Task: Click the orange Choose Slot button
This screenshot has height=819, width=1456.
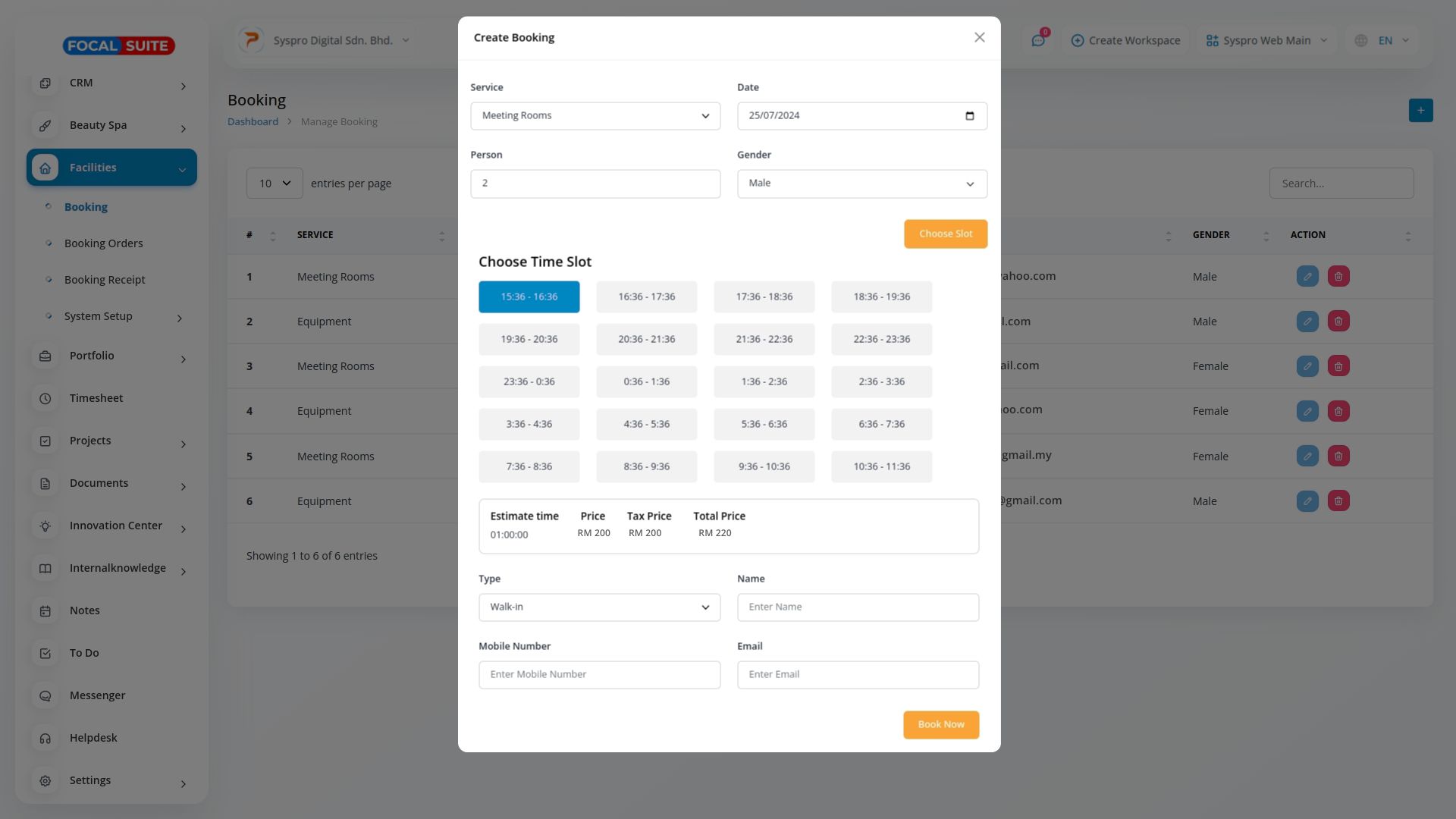Action: [x=945, y=234]
